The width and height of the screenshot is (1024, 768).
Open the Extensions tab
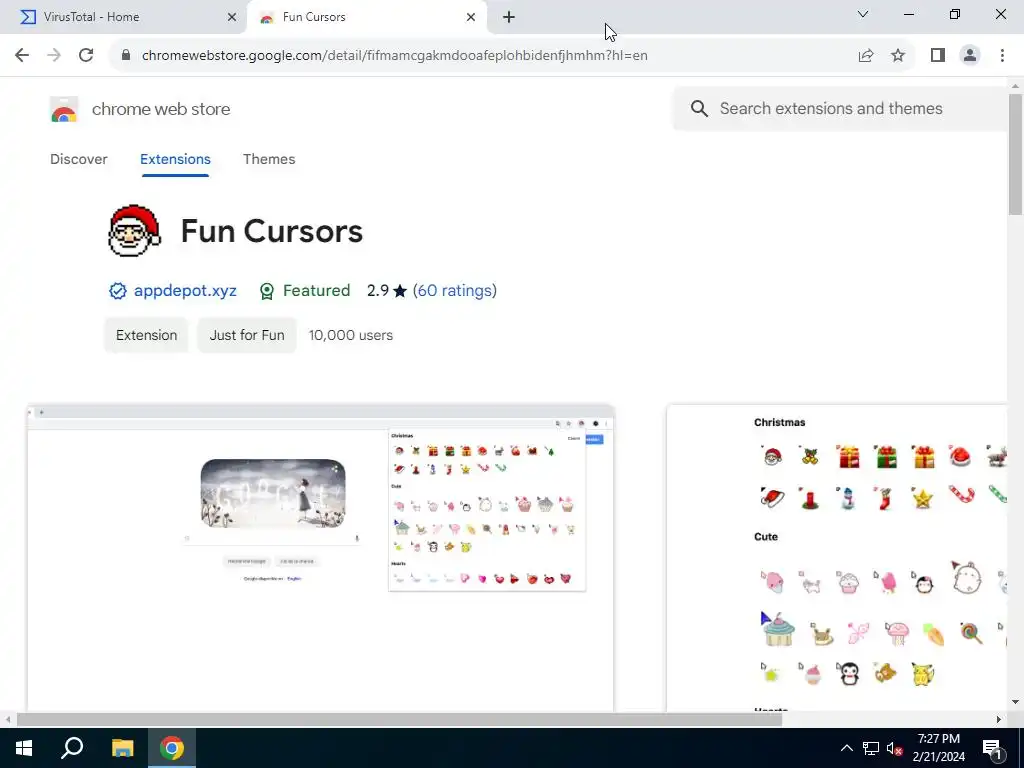(x=175, y=159)
